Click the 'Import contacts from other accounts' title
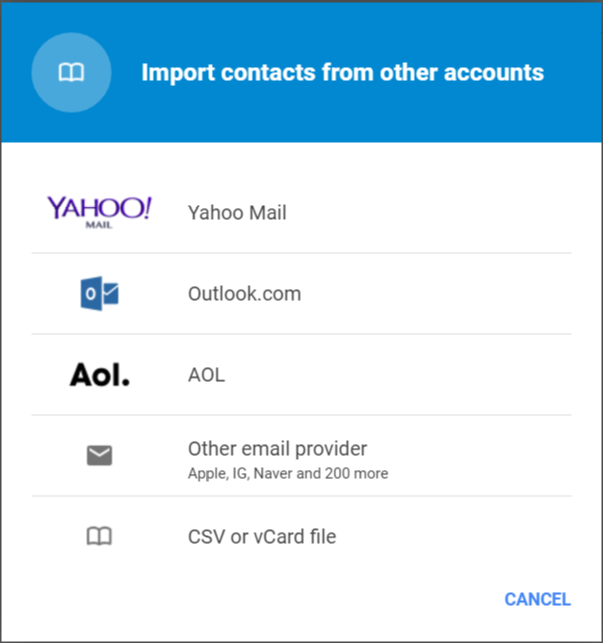Image resolution: width=603 pixels, height=643 pixels. tap(342, 73)
